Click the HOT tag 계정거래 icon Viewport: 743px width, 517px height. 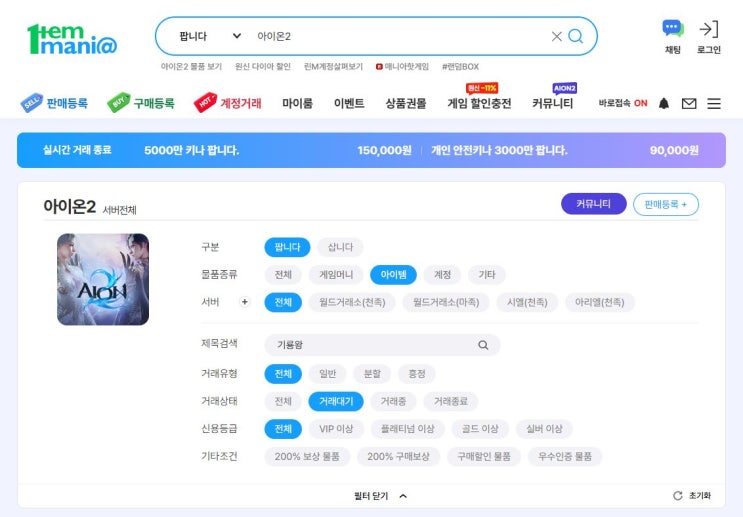coord(205,102)
